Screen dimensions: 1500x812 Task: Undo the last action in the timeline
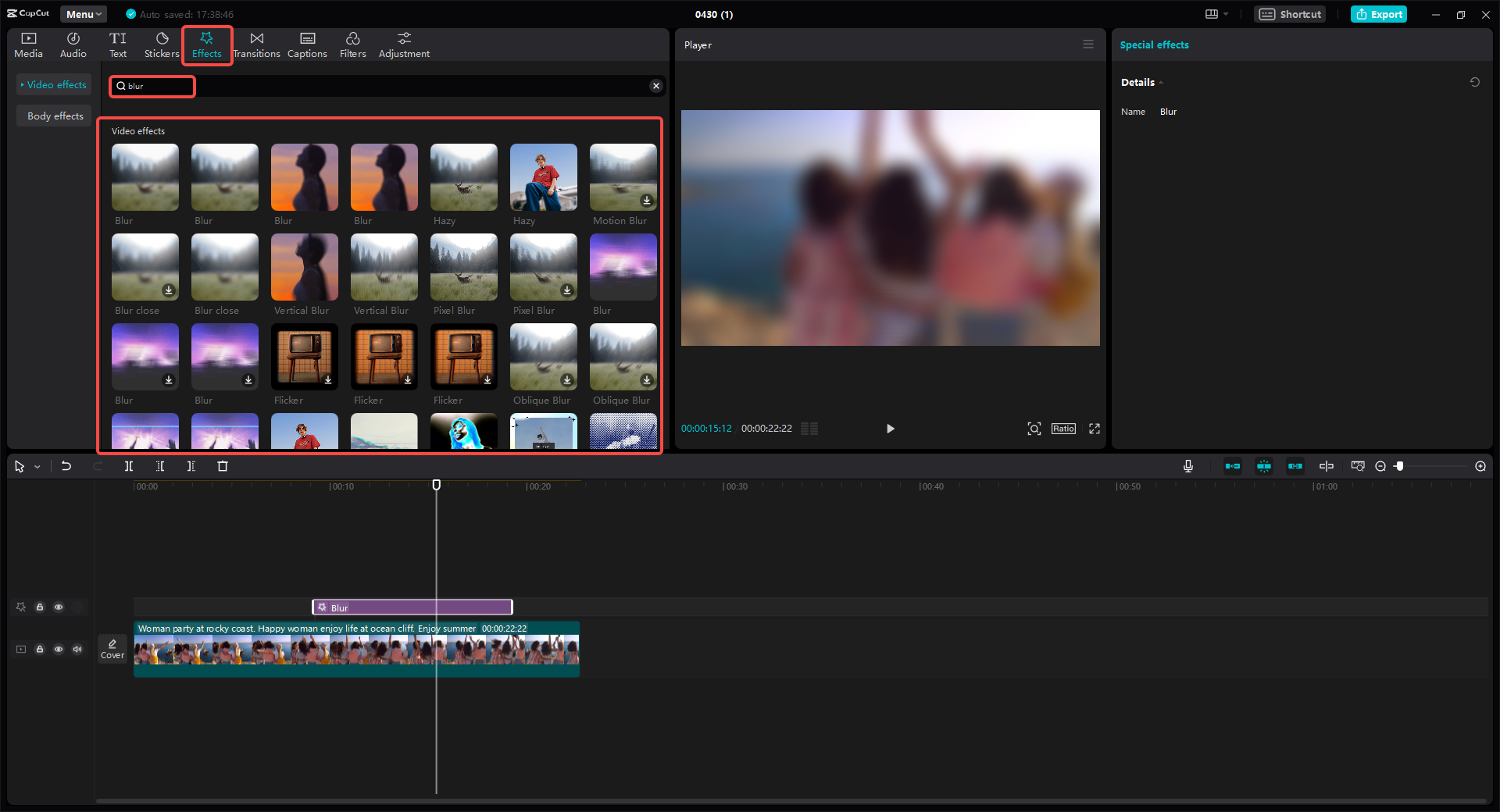(x=66, y=466)
